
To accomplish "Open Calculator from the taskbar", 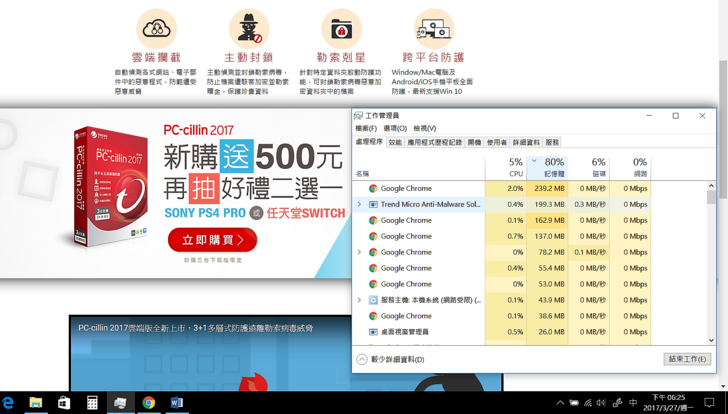I will [x=92, y=403].
